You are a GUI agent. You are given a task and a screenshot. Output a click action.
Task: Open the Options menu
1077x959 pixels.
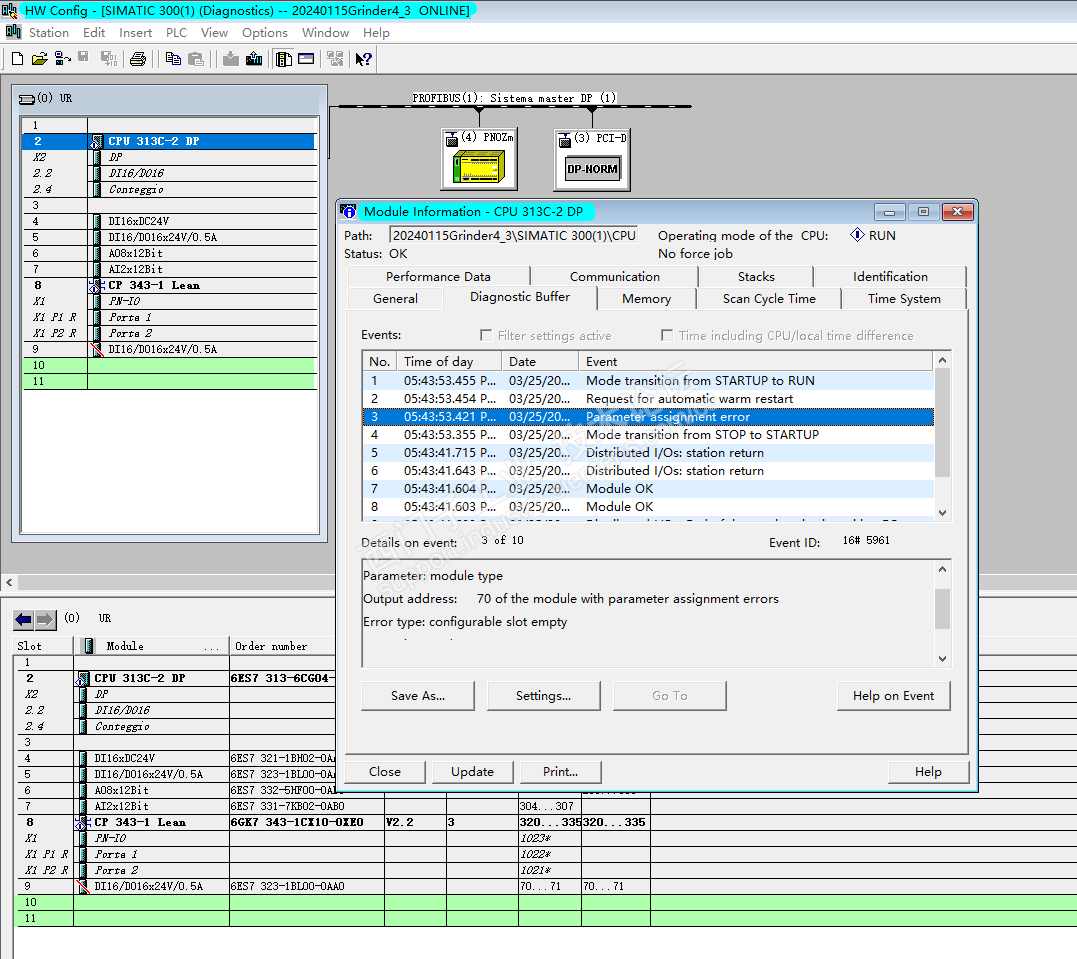pyautogui.click(x=264, y=33)
